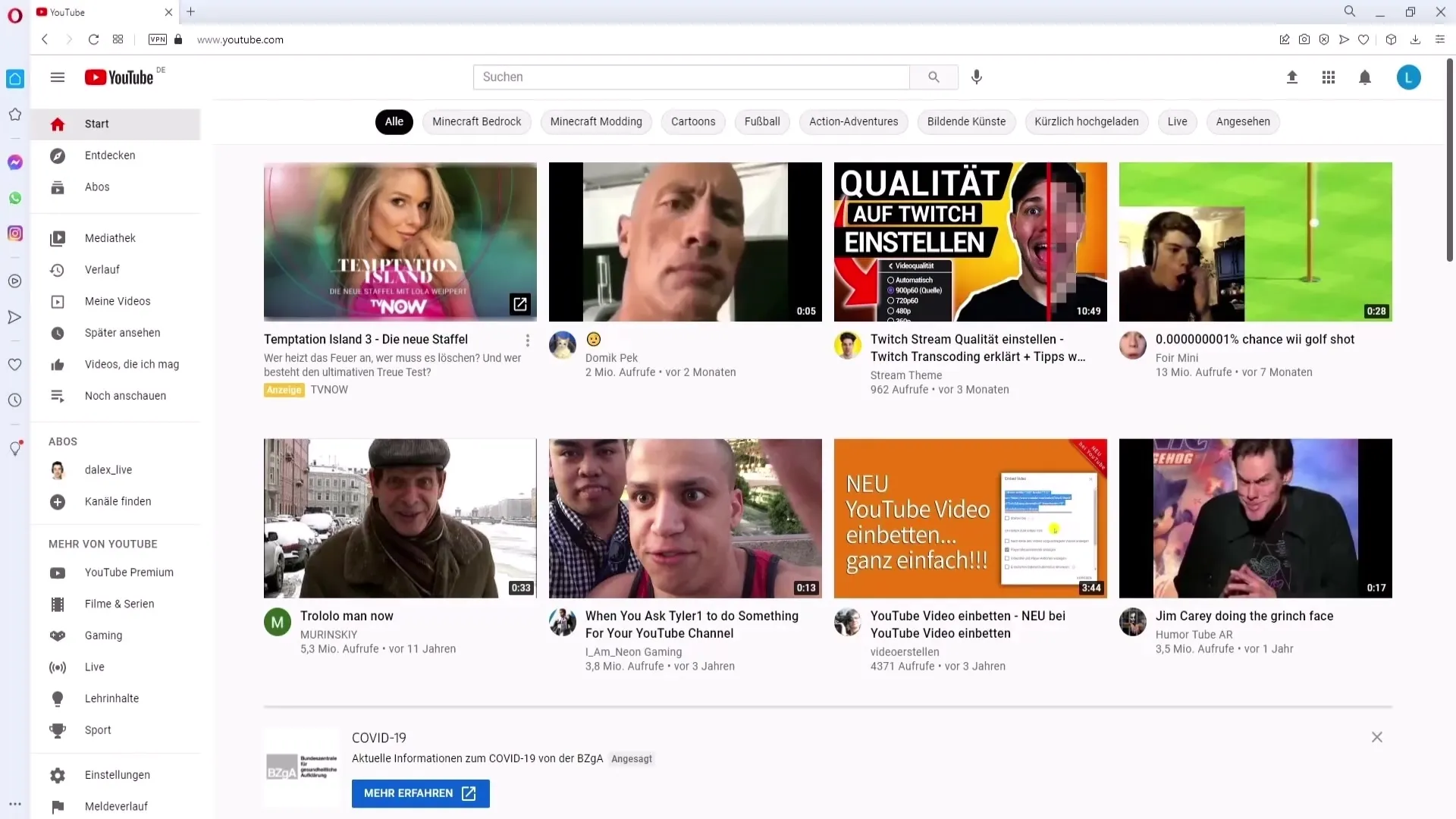
Task: Select the 'Minecraft Modding' chip
Action: [x=596, y=121]
